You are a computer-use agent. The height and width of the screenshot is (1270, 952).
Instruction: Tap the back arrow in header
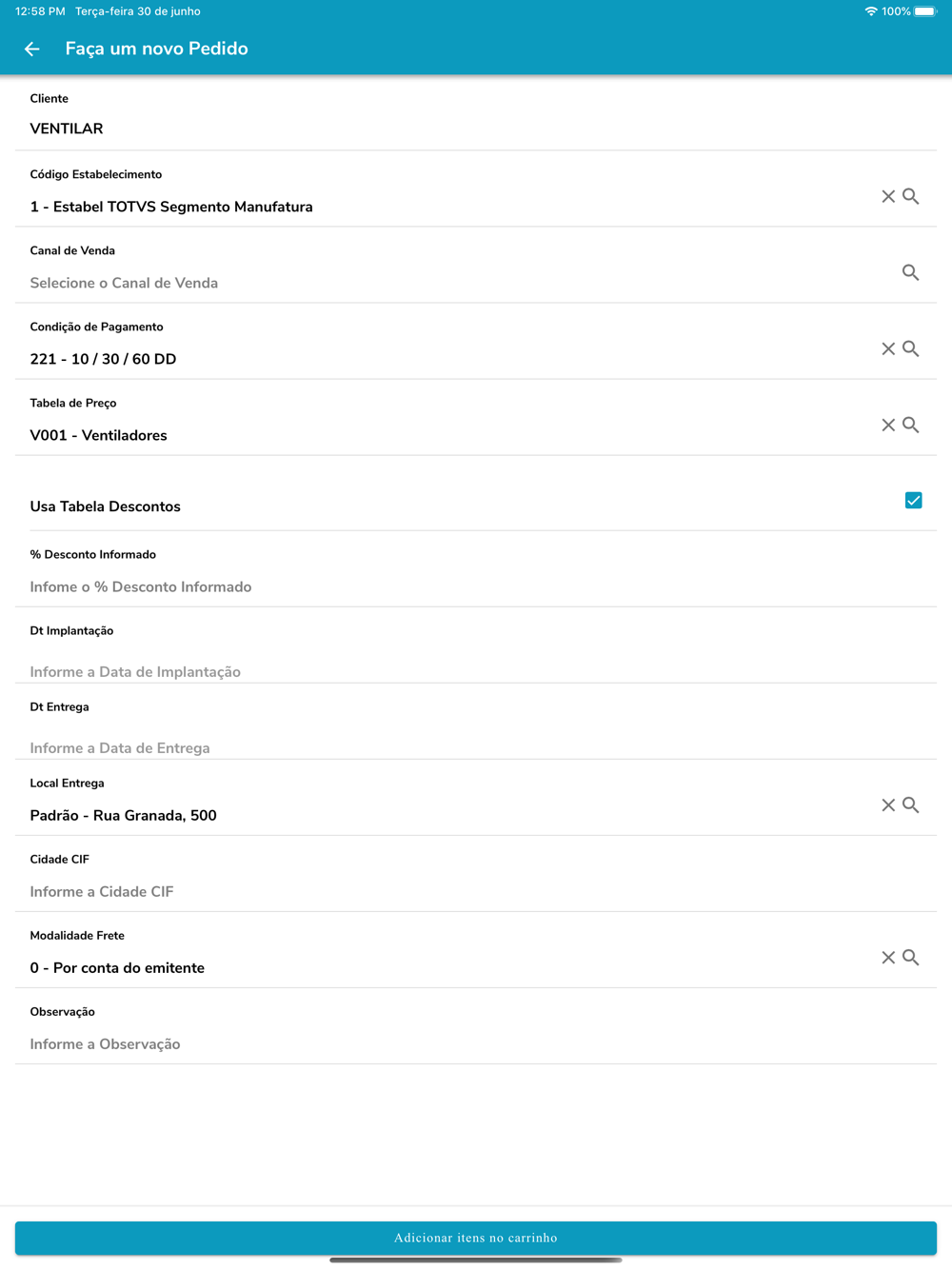tap(32, 49)
